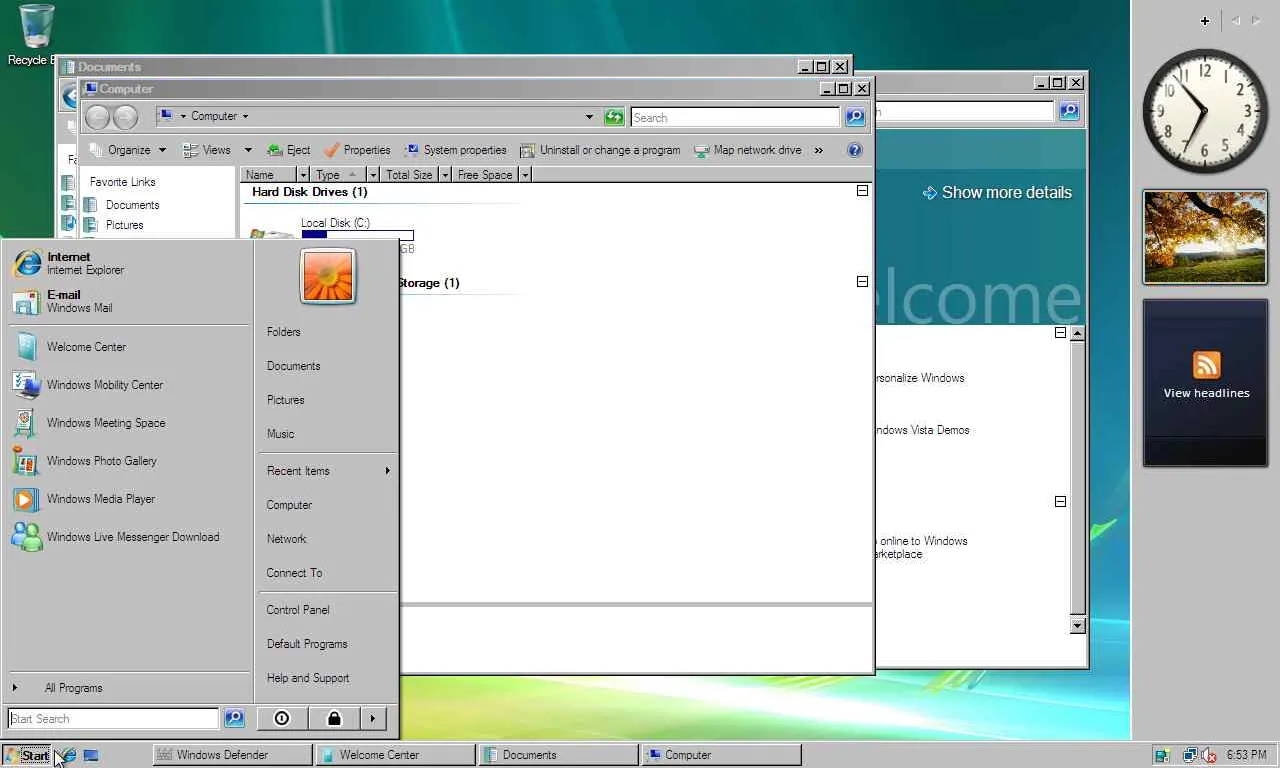The image size is (1280, 768).
Task: Refresh the Computer window address bar
Action: coord(614,117)
